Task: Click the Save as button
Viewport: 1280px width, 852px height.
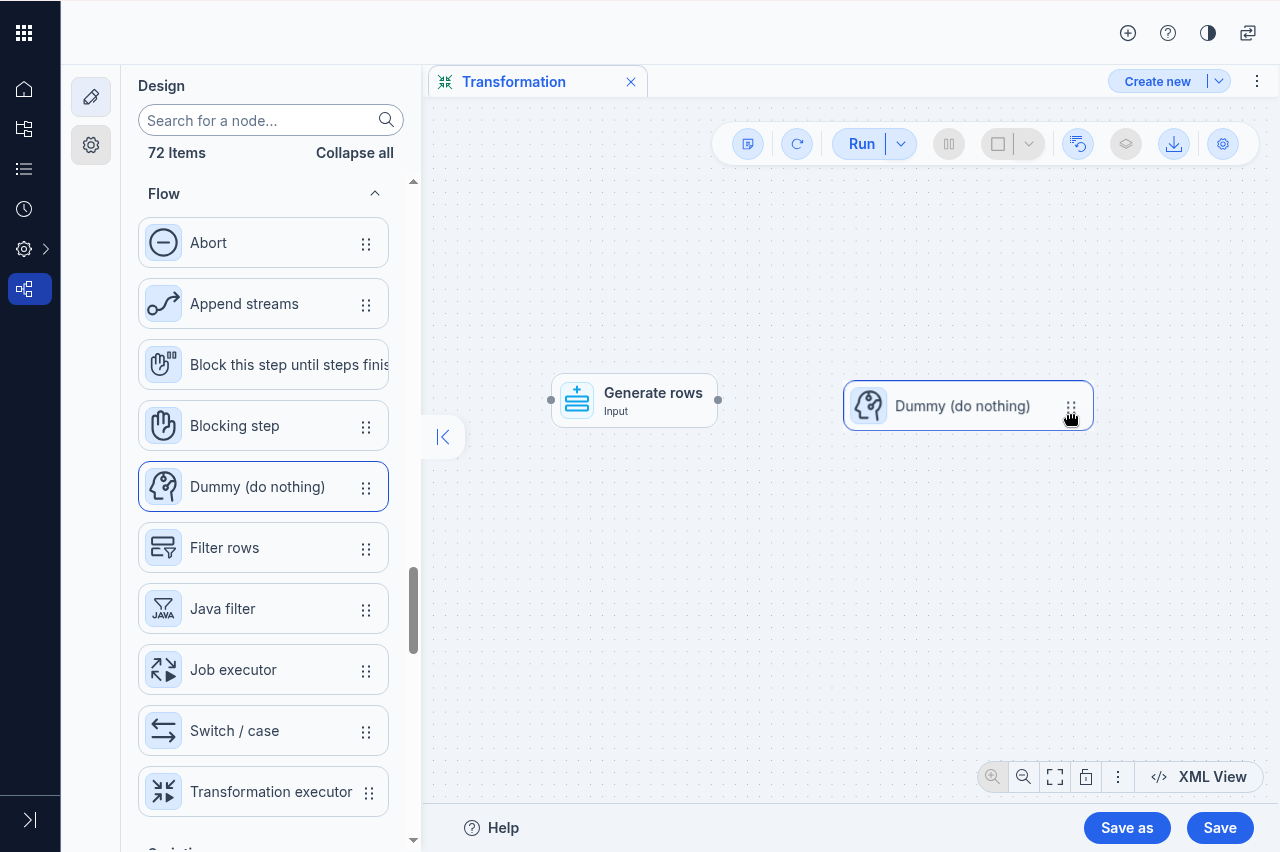Action: pos(1127,828)
